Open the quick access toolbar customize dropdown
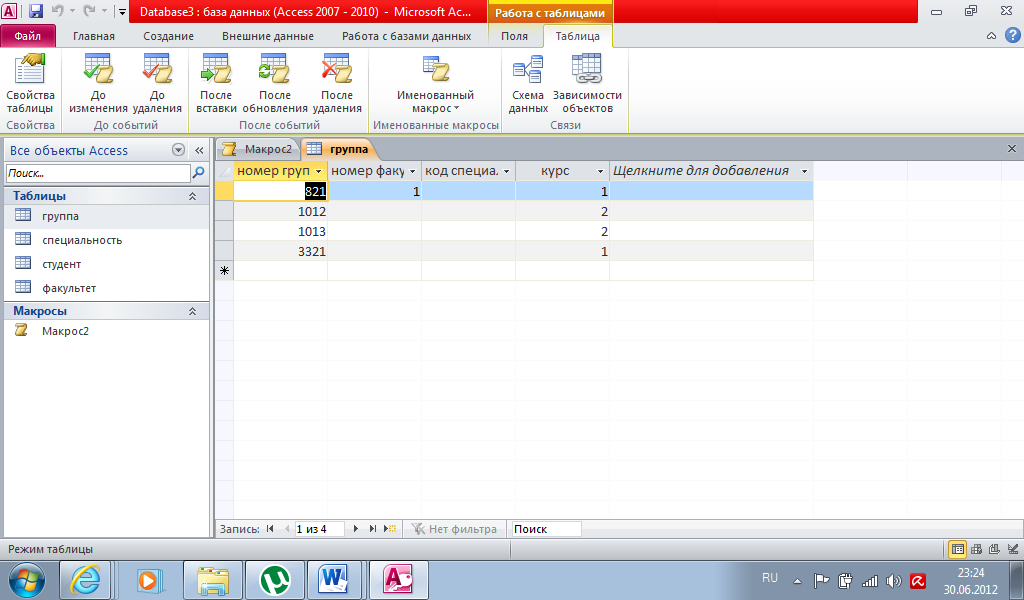The height and width of the screenshot is (600, 1024). tap(122, 12)
